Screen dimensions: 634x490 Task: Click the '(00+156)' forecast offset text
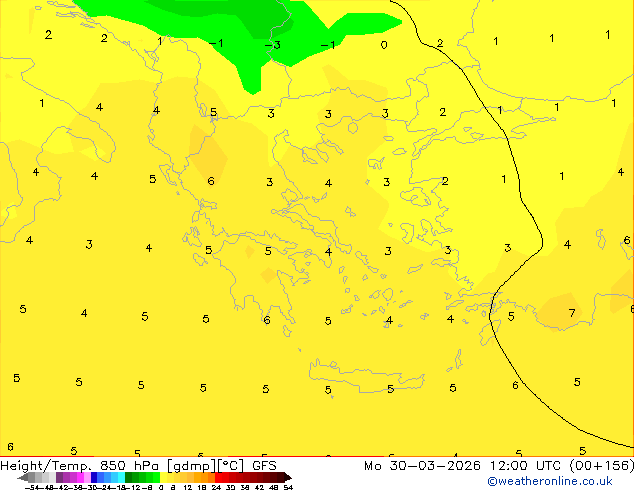click(x=602, y=466)
